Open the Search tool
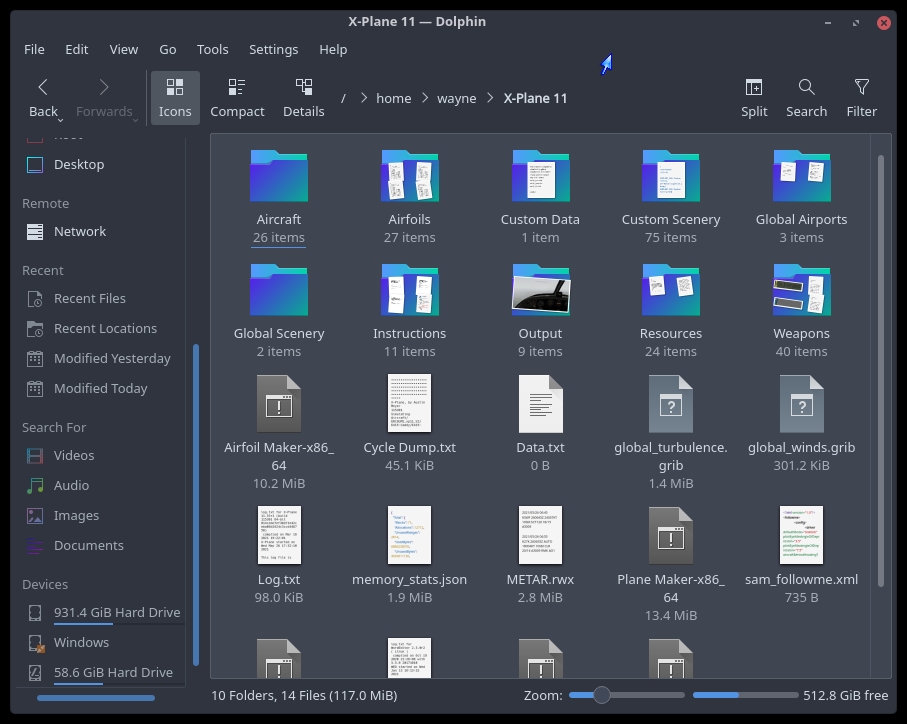907x724 pixels. pos(806,88)
